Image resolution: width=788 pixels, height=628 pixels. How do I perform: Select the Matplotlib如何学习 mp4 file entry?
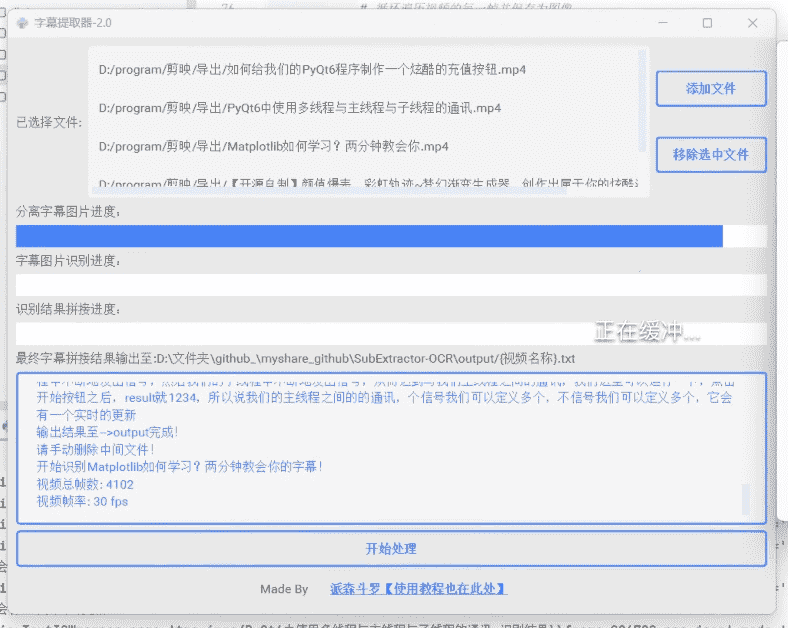click(273, 146)
